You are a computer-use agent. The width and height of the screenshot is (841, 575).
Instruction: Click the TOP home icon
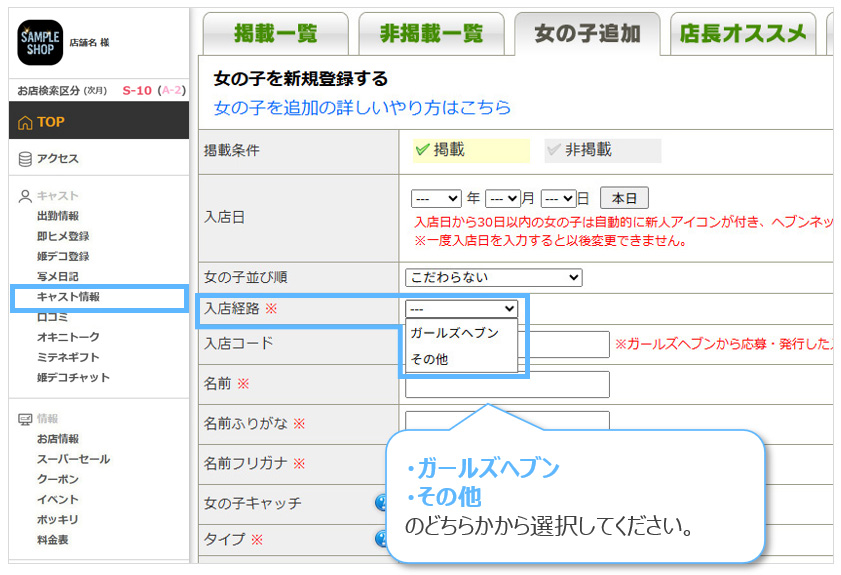click(x=25, y=122)
